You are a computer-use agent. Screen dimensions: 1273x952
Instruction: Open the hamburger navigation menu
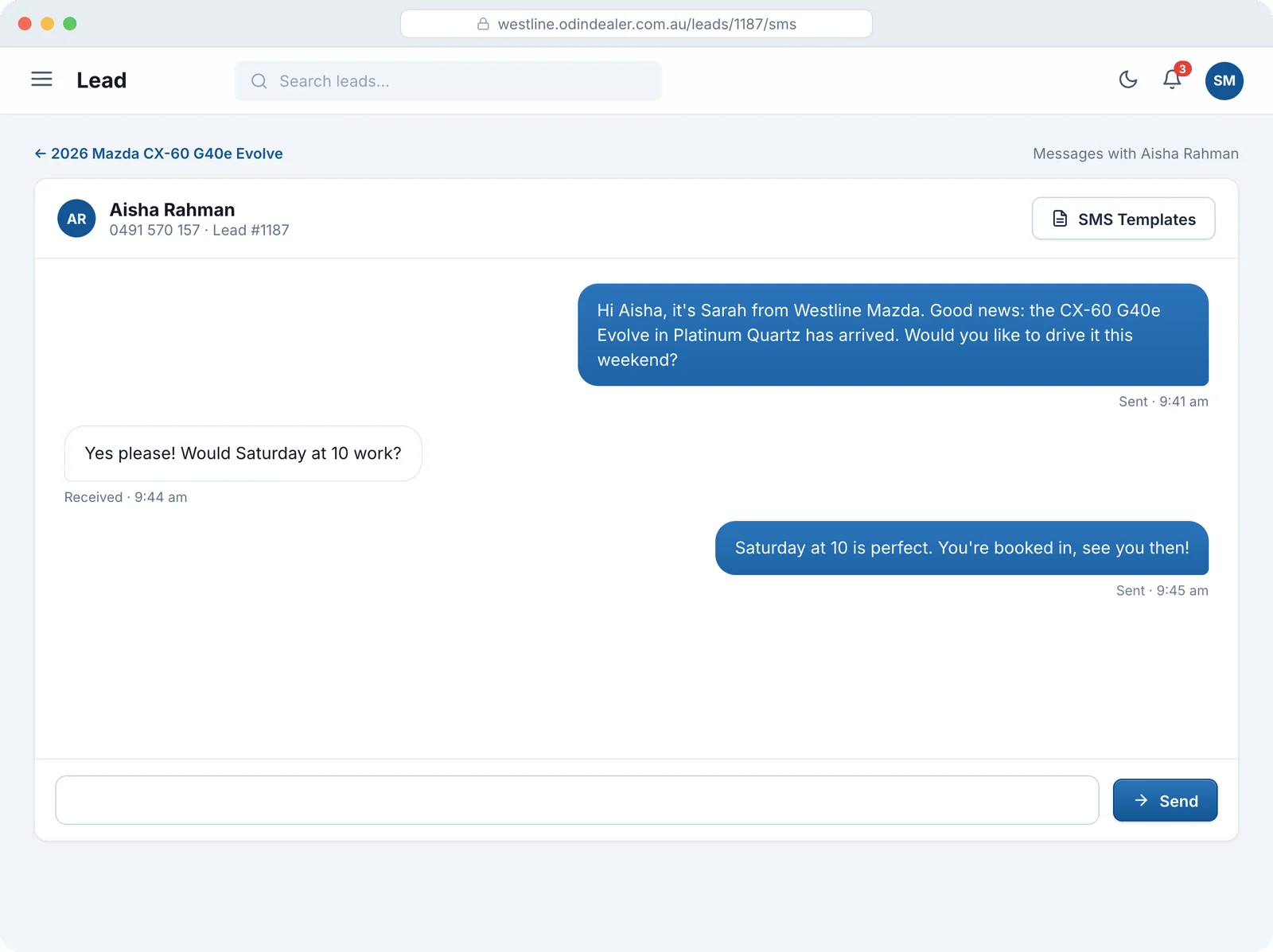(x=41, y=80)
